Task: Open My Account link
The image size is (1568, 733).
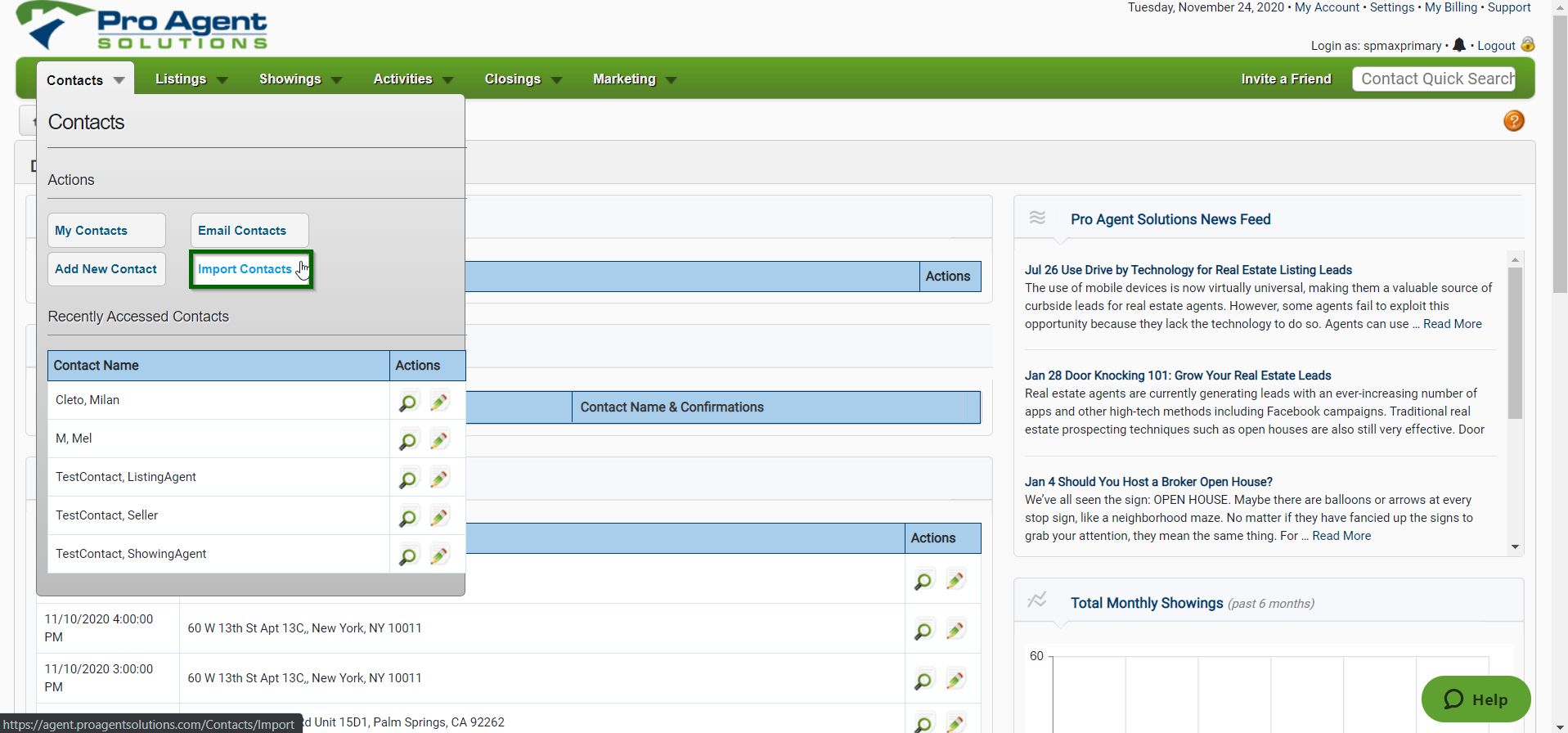Action: click(x=1327, y=7)
